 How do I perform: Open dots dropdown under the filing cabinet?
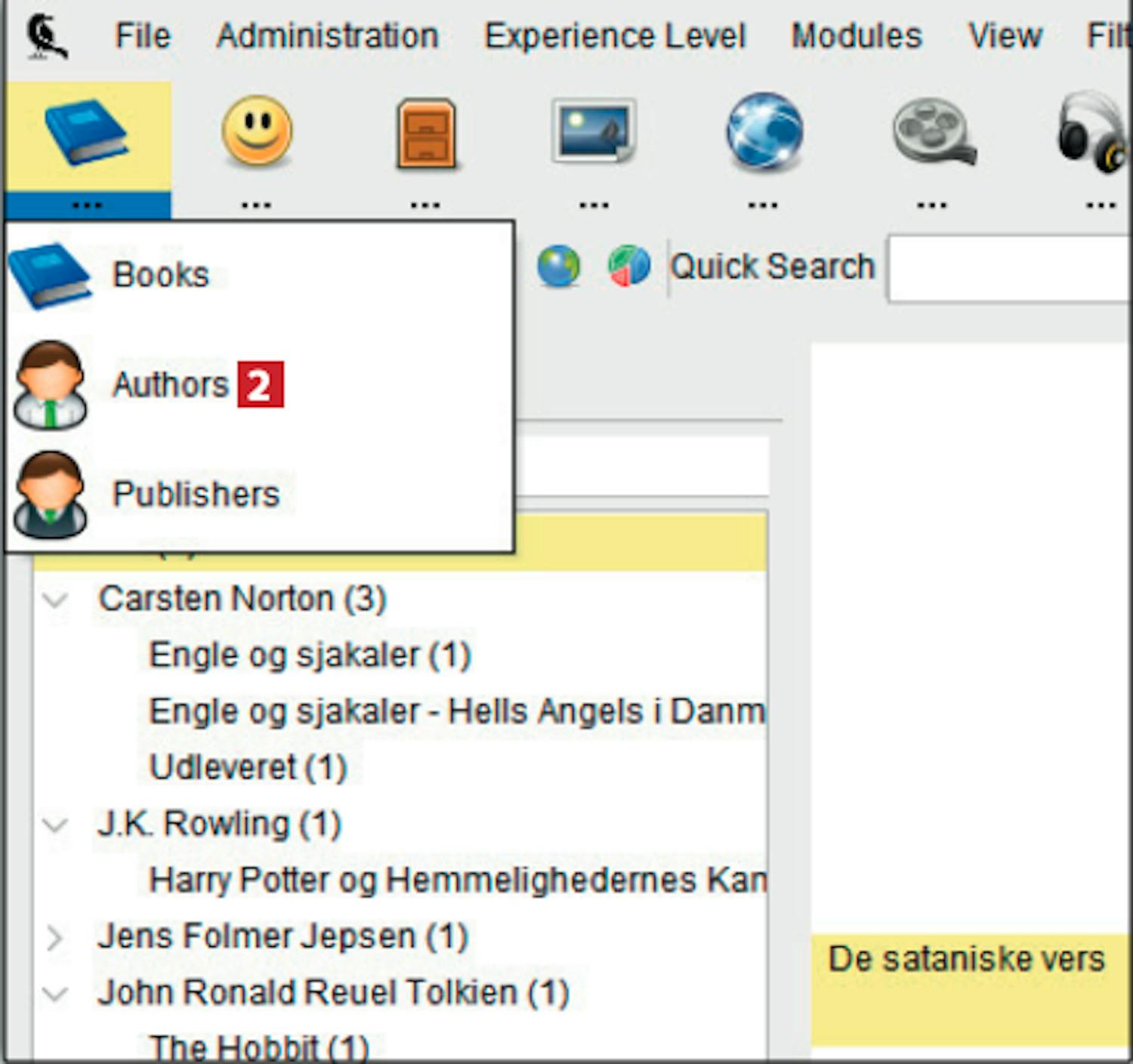tap(425, 205)
